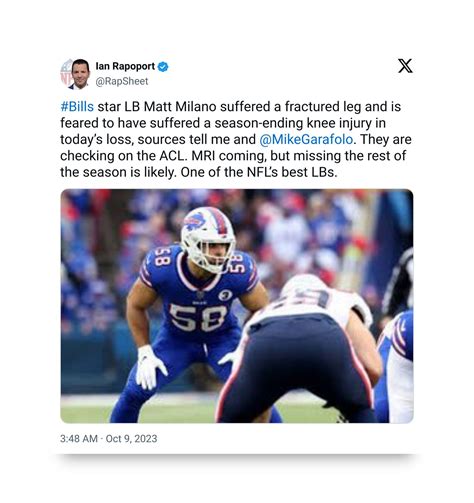Viewport: 474px width, 503px height.
Task: Click the 'Matt Milano' name in tweet
Action: [x=180, y=107]
